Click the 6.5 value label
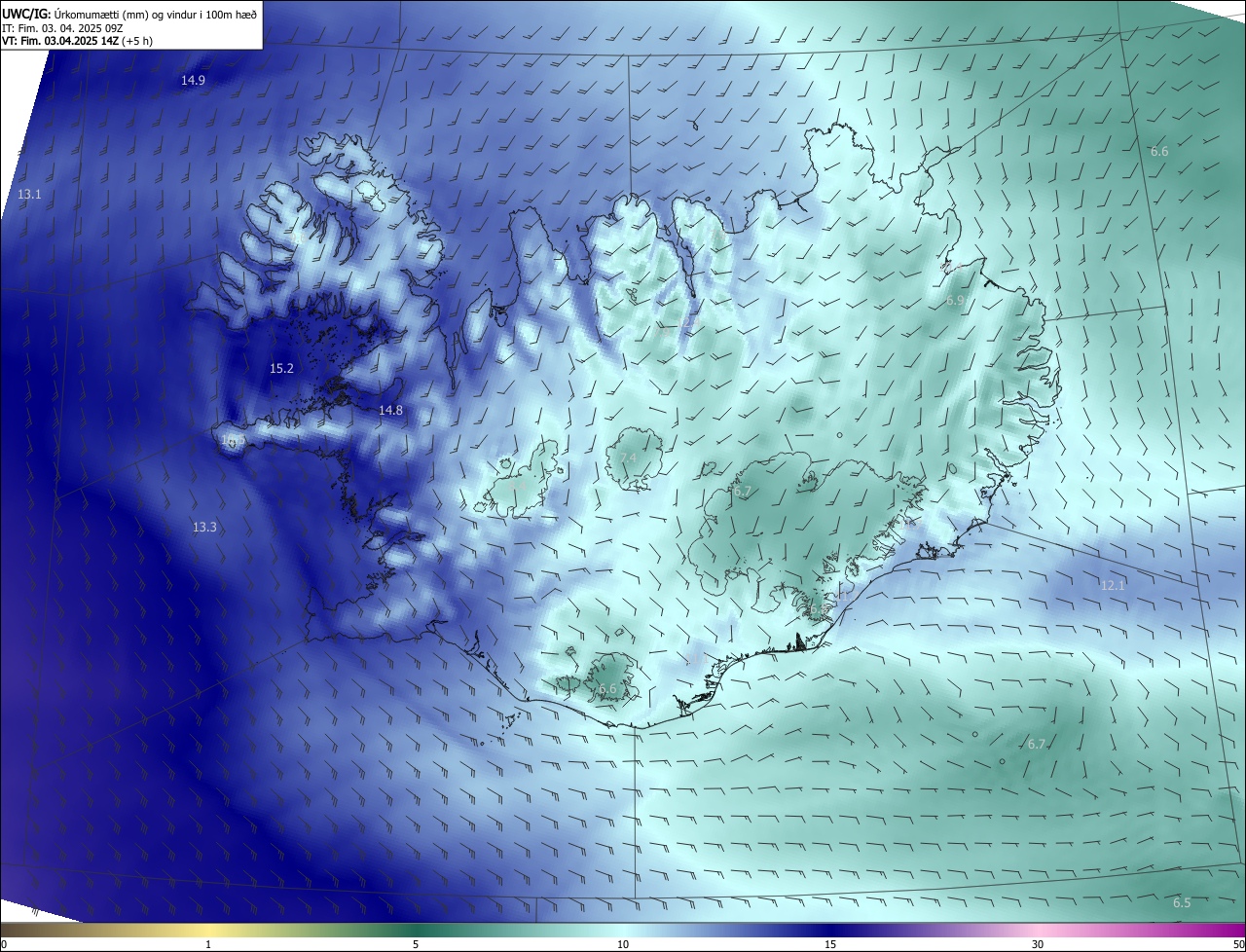 click(x=1182, y=902)
